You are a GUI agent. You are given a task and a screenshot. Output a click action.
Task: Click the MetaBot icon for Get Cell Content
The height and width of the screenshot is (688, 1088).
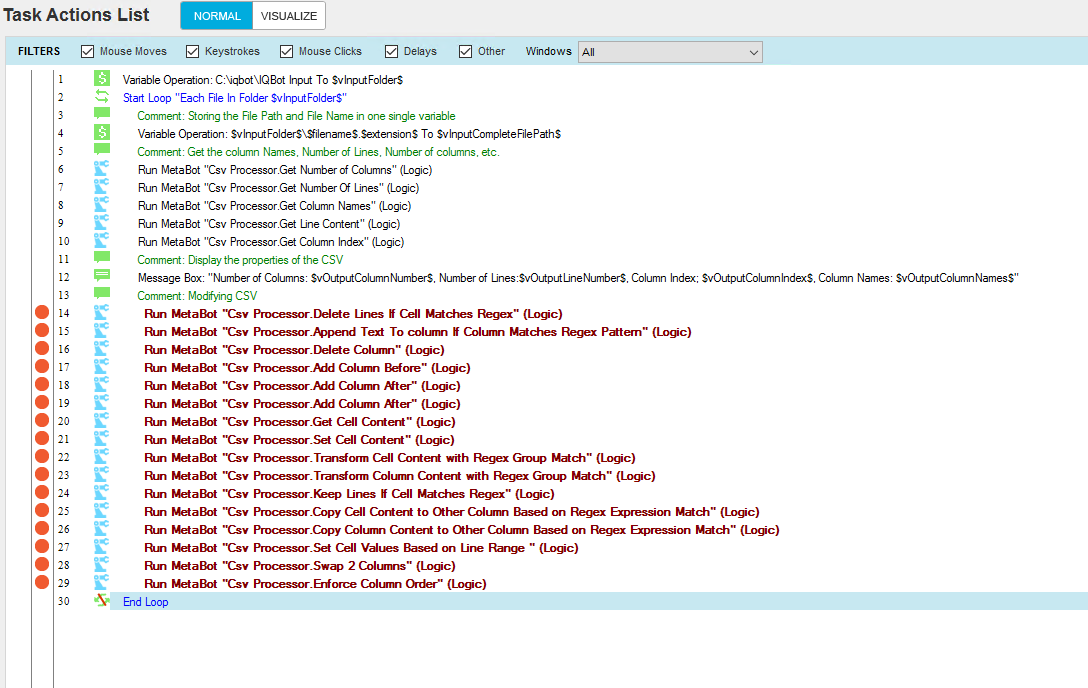102,421
